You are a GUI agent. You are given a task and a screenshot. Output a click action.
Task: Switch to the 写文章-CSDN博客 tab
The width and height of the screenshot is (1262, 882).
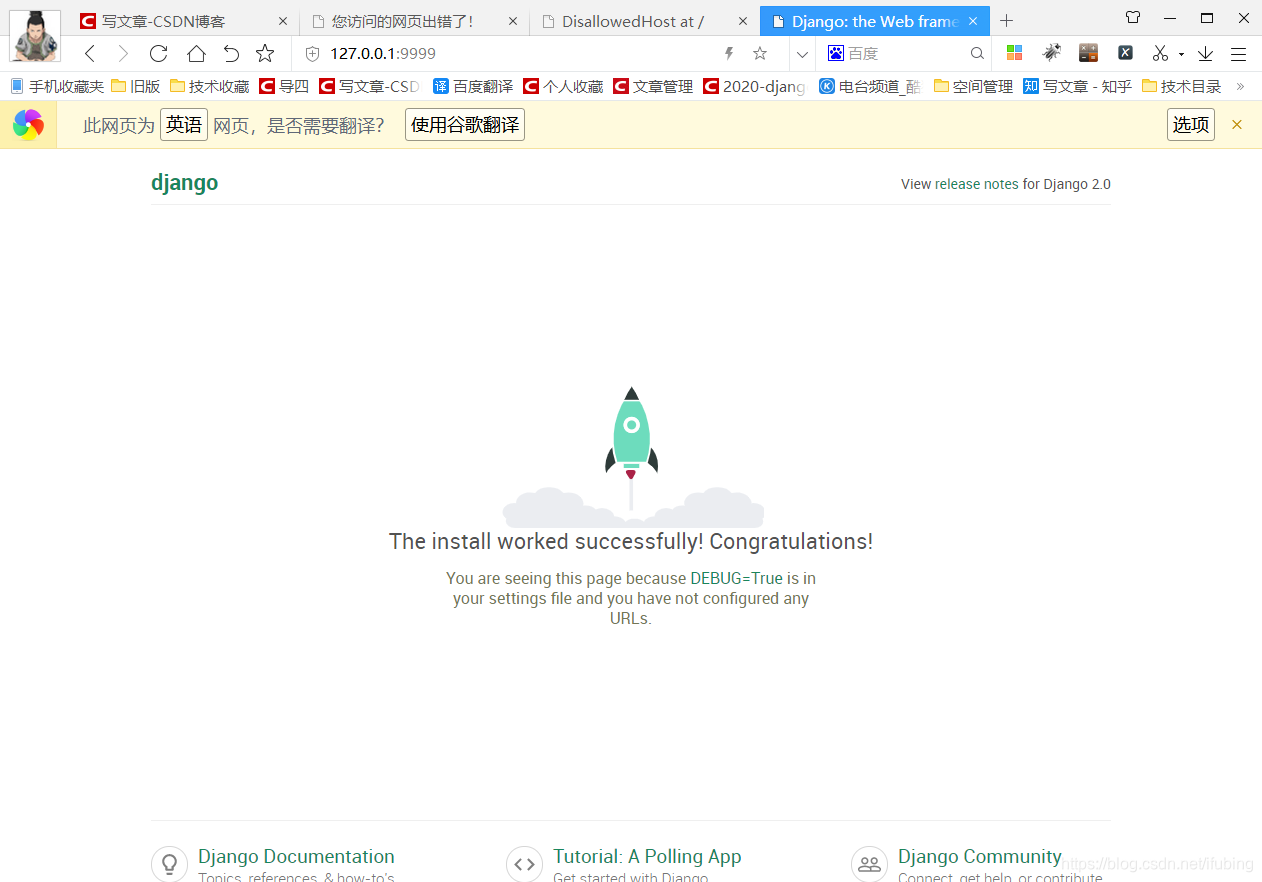tap(184, 21)
